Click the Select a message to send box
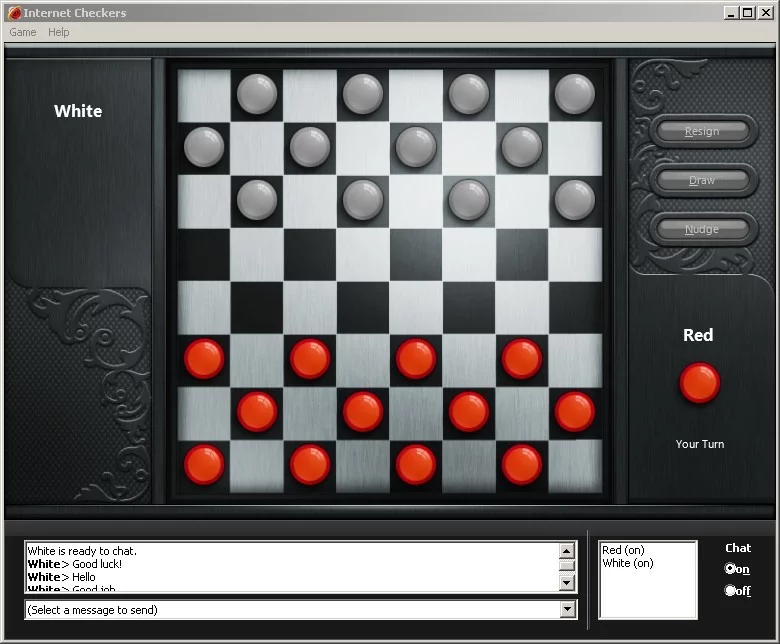The width and height of the screenshot is (780, 644). coord(301,610)
